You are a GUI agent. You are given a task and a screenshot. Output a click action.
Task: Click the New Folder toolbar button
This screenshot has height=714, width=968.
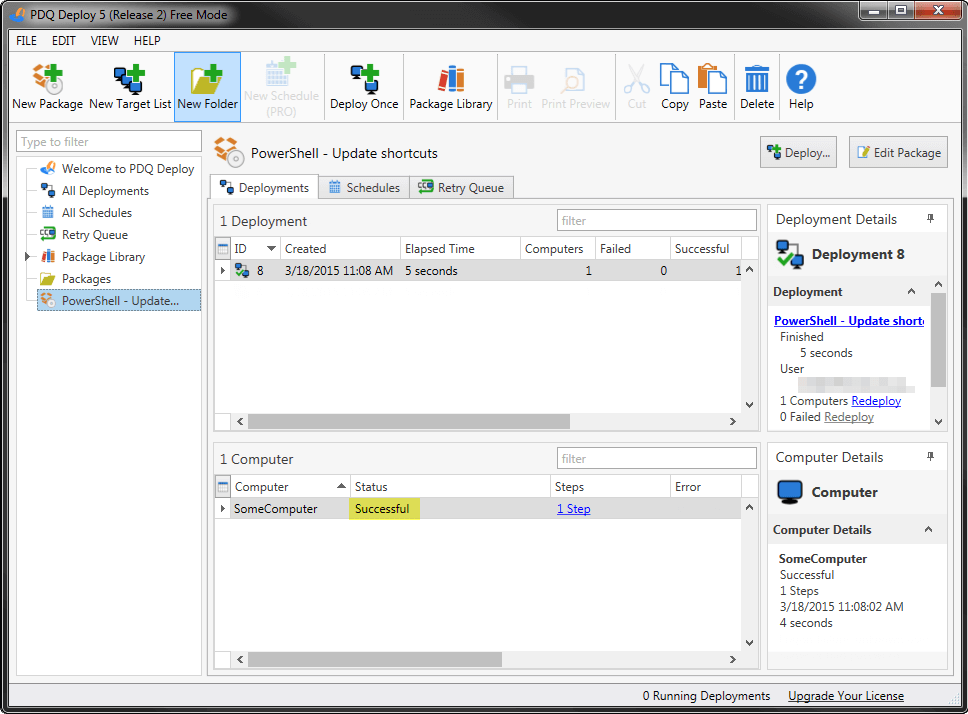[x=207, y=87]
